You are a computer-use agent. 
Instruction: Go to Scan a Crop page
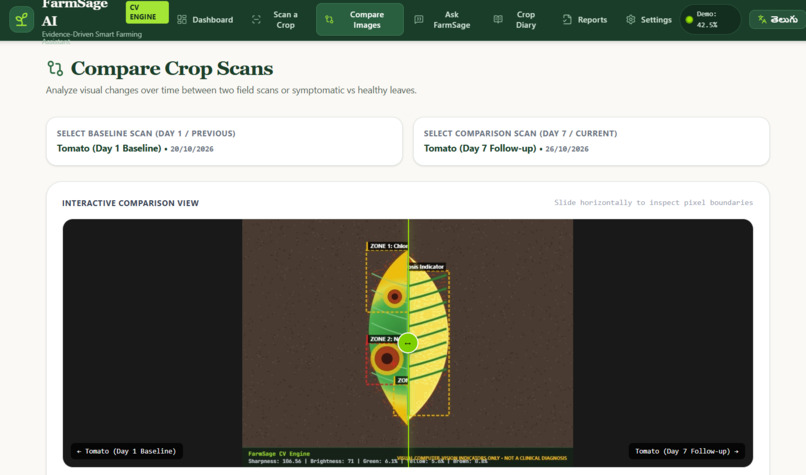276,20
